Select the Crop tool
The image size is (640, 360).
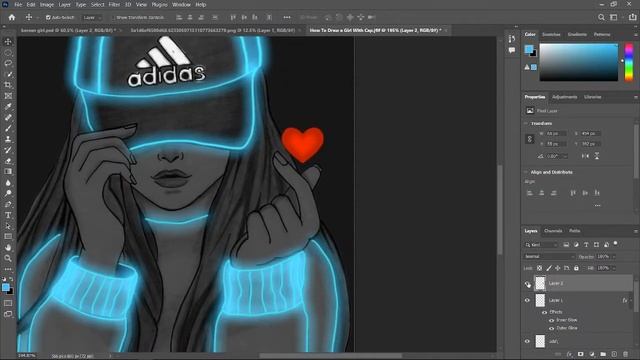(8, 85)
